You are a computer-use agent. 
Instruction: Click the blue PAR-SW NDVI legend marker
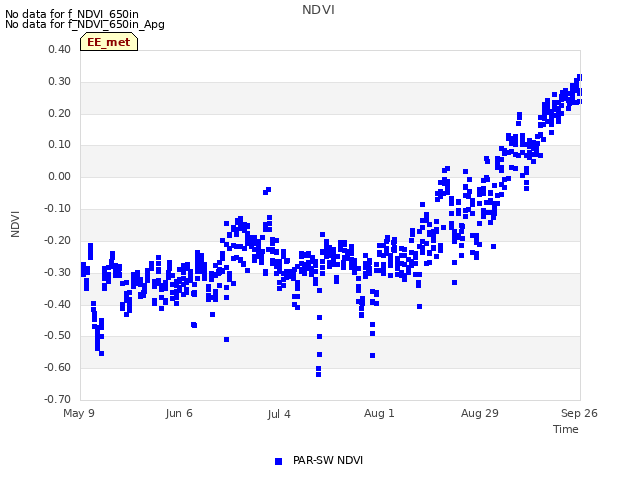click(x=278, y=461)
